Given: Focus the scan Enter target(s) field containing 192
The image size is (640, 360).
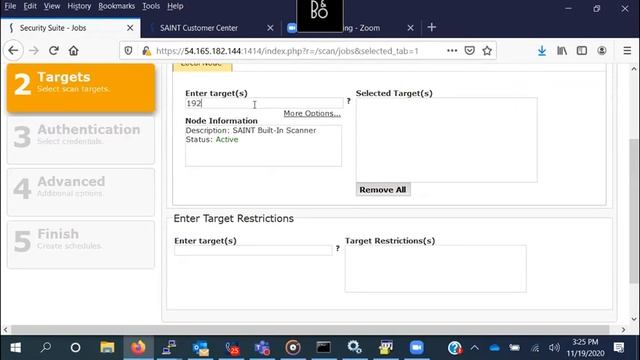Looking at the screenshot, I should tap(264, 103).
